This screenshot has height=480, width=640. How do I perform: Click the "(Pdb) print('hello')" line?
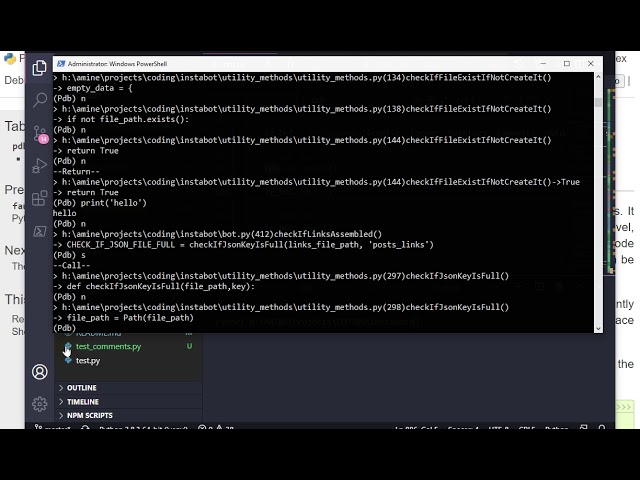pyautogui.click(x=100, y=203)
